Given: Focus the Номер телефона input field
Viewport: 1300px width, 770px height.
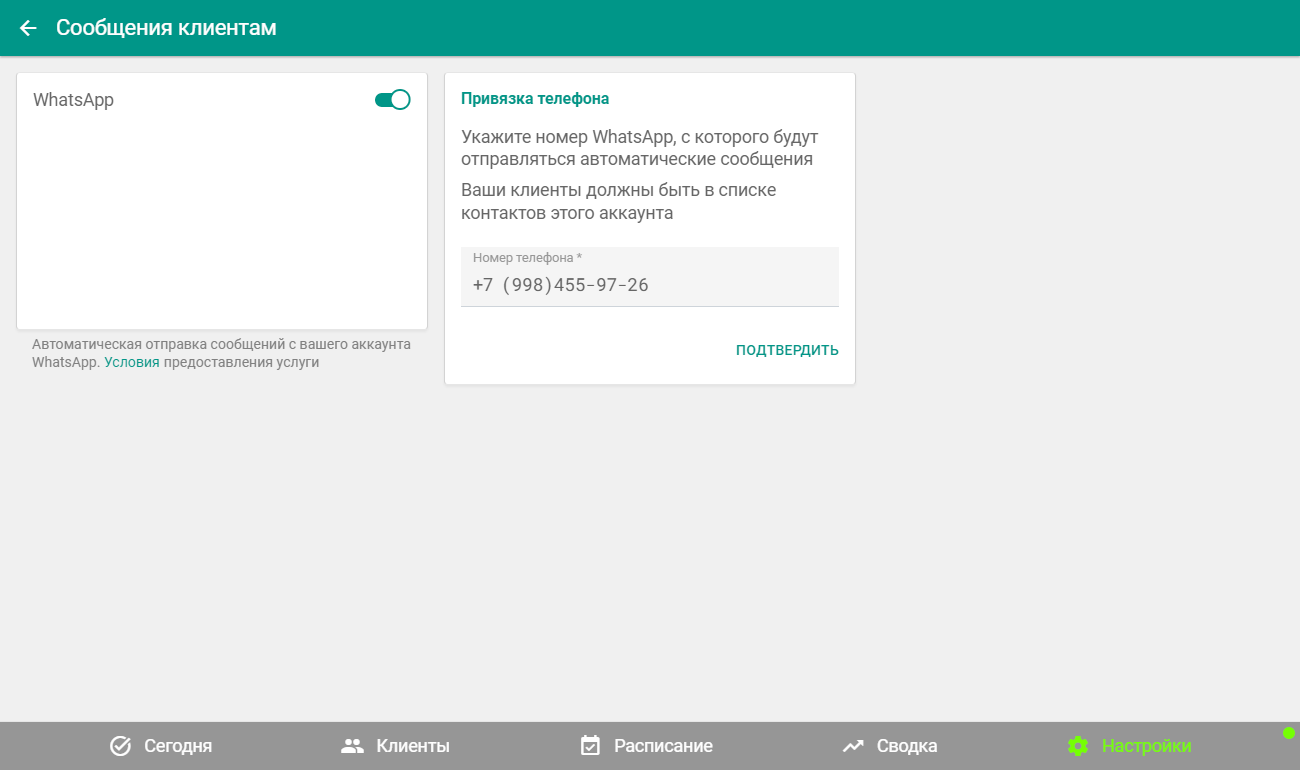Looking at the screenshot, I should pyautogui.click(x=650, y=277).
